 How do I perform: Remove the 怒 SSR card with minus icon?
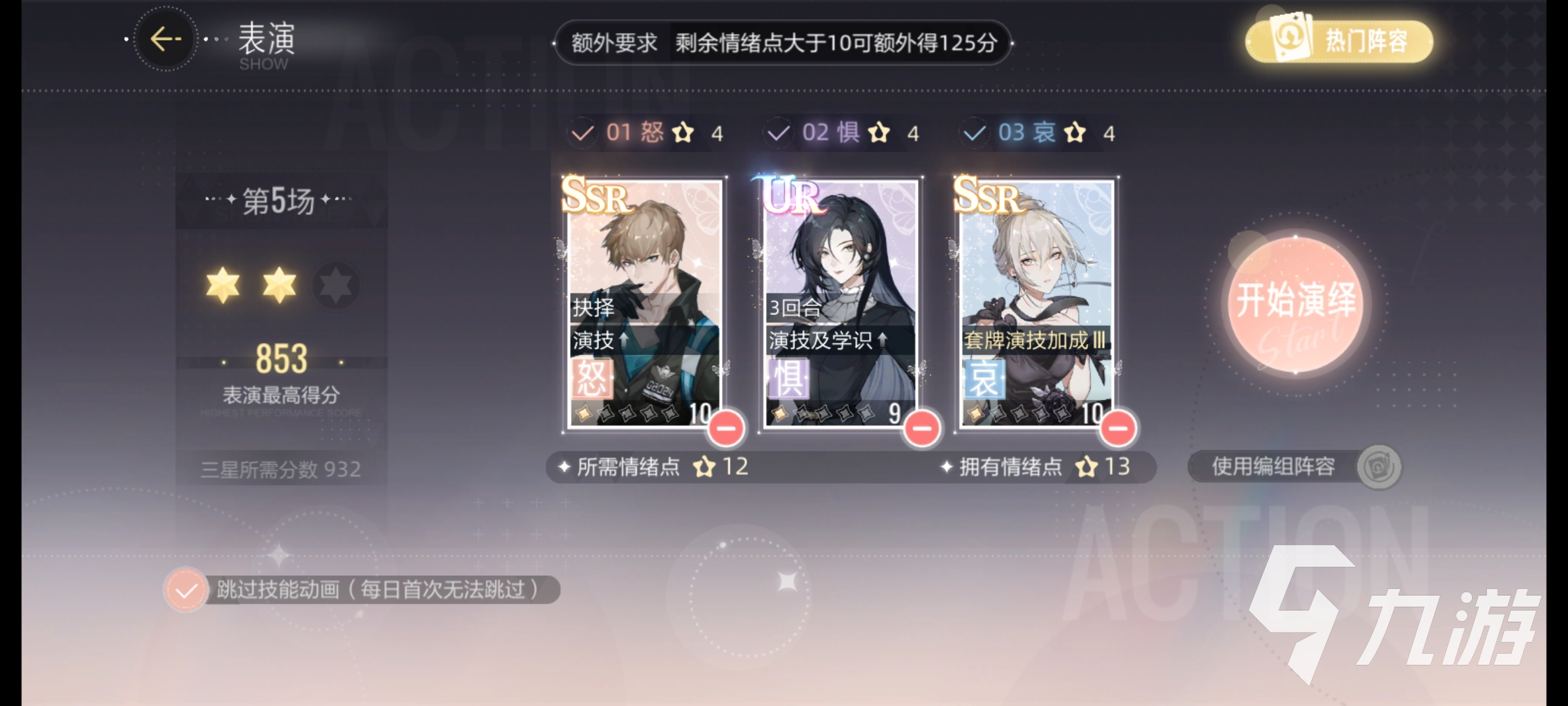(726, 428)
